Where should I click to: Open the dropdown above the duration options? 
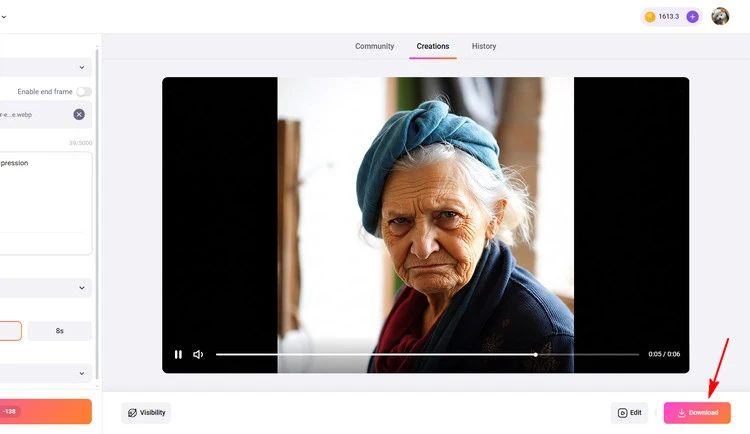click(x=81, y=288)
